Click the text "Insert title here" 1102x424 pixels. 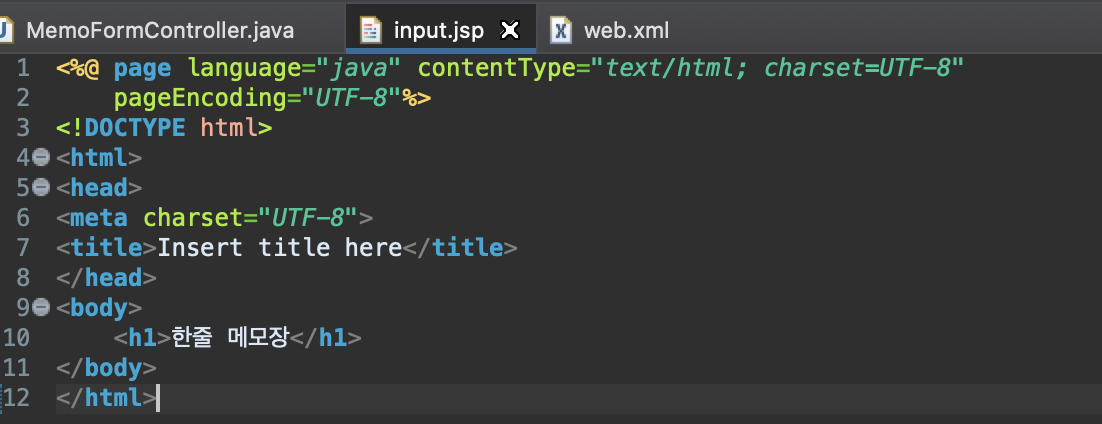click(x=279, y=248)
